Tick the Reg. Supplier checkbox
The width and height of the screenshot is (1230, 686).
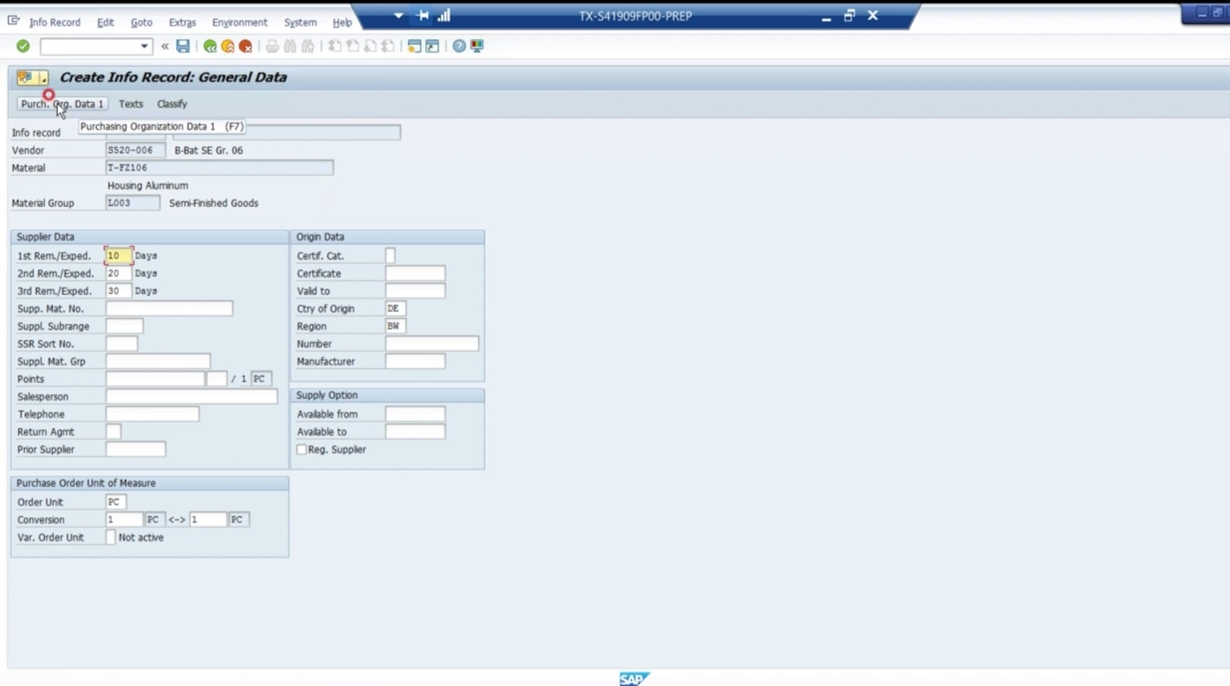click(x=301, y=450)
